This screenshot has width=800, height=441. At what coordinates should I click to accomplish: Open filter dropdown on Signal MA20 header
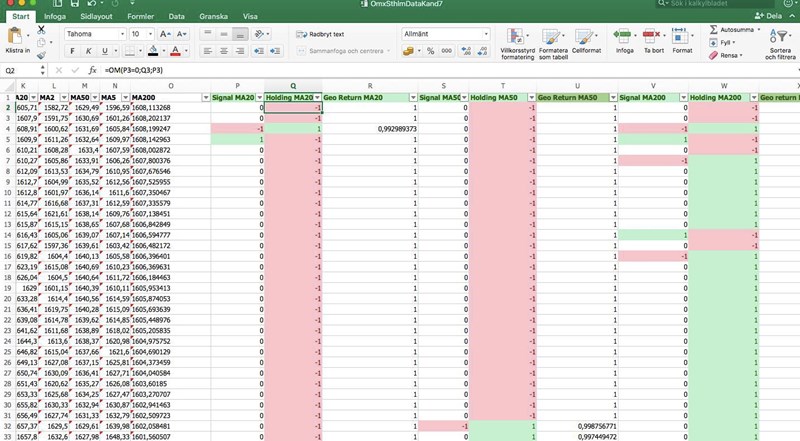coord(260,97)
